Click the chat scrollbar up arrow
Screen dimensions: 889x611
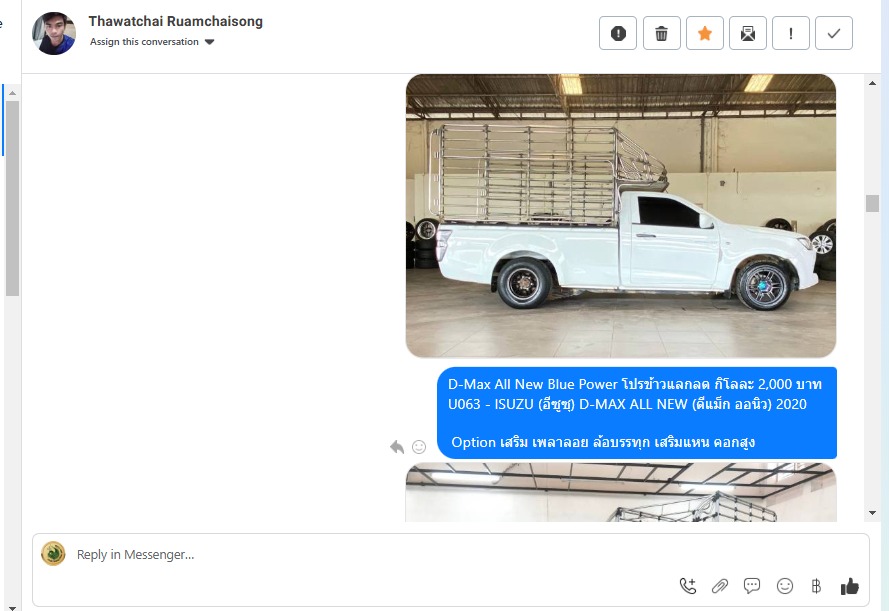coord(872,83)
